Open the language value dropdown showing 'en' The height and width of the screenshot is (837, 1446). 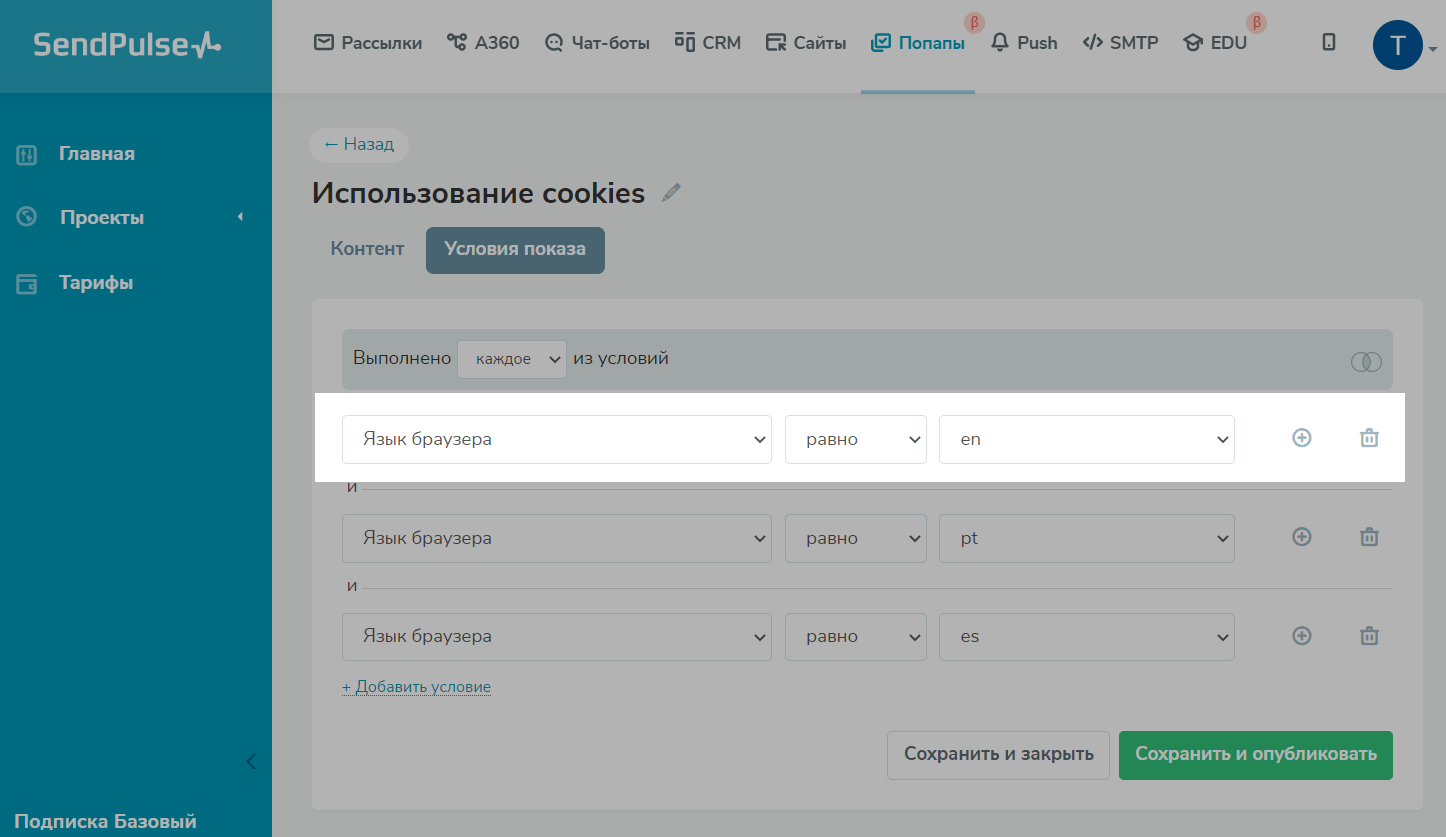[x=1086, y=440]
